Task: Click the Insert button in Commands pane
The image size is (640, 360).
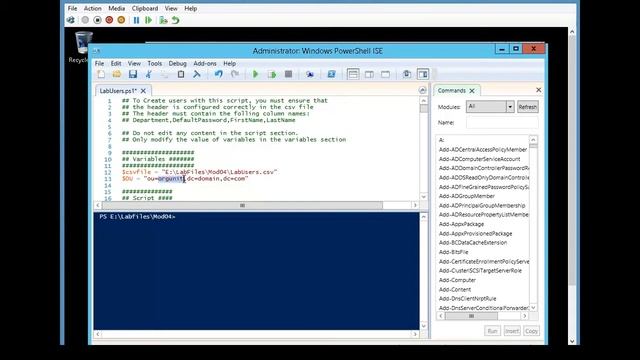Action: [512, 331]
